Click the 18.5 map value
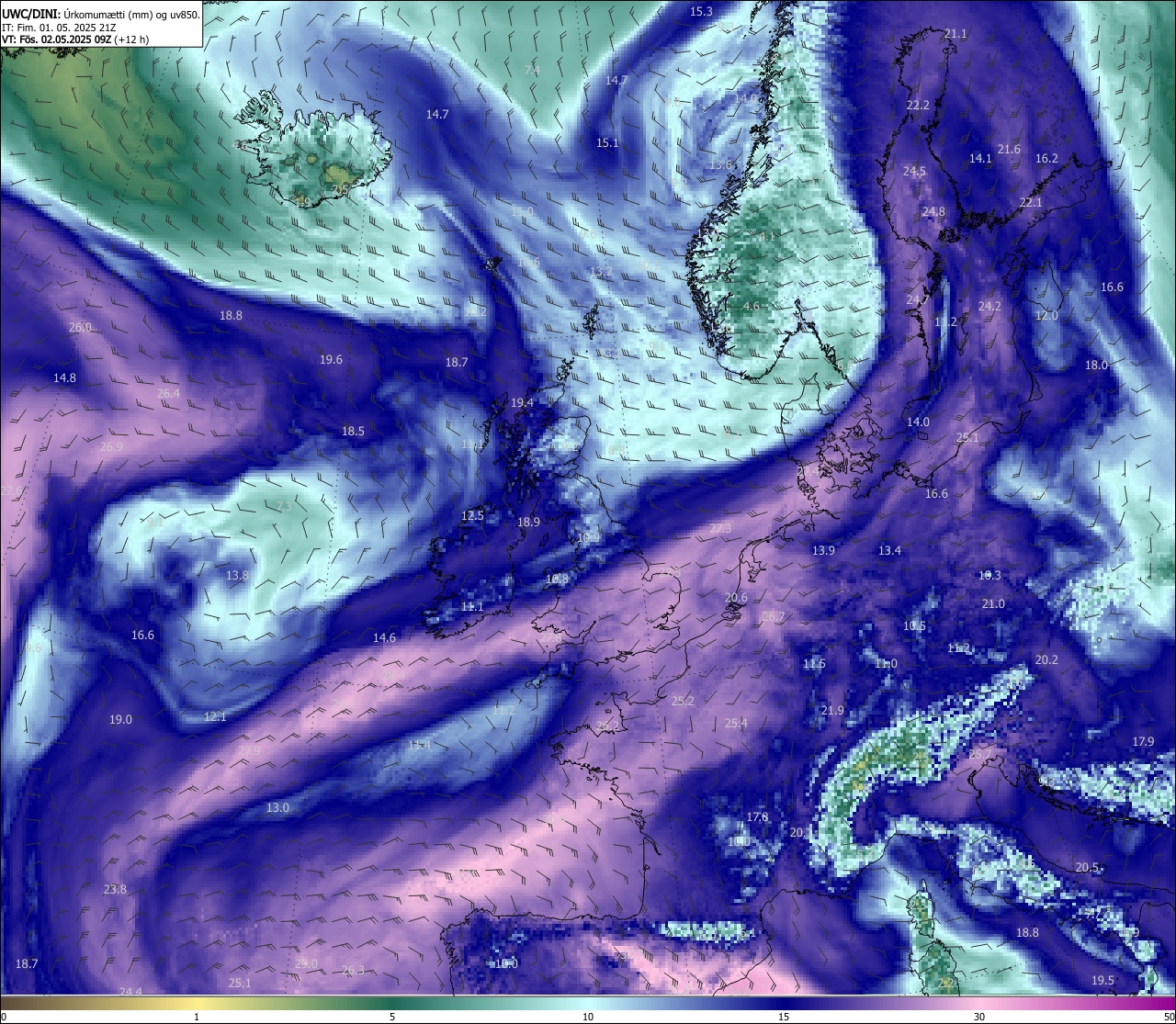Screen dimensions: 1176x1024 [353, 431]
